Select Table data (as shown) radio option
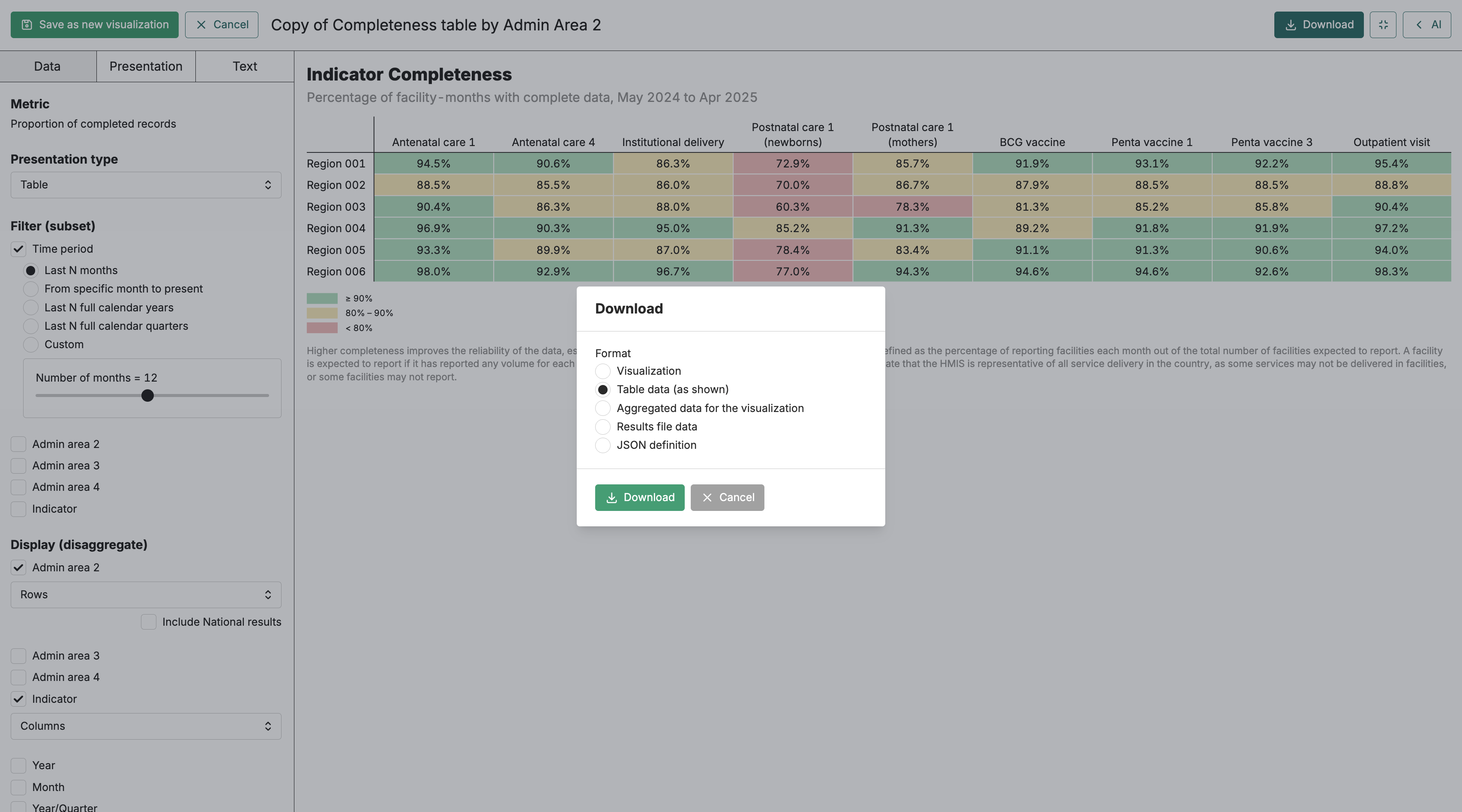The width and height of the screenshot is (1462, 812). (x=603, y=390)
